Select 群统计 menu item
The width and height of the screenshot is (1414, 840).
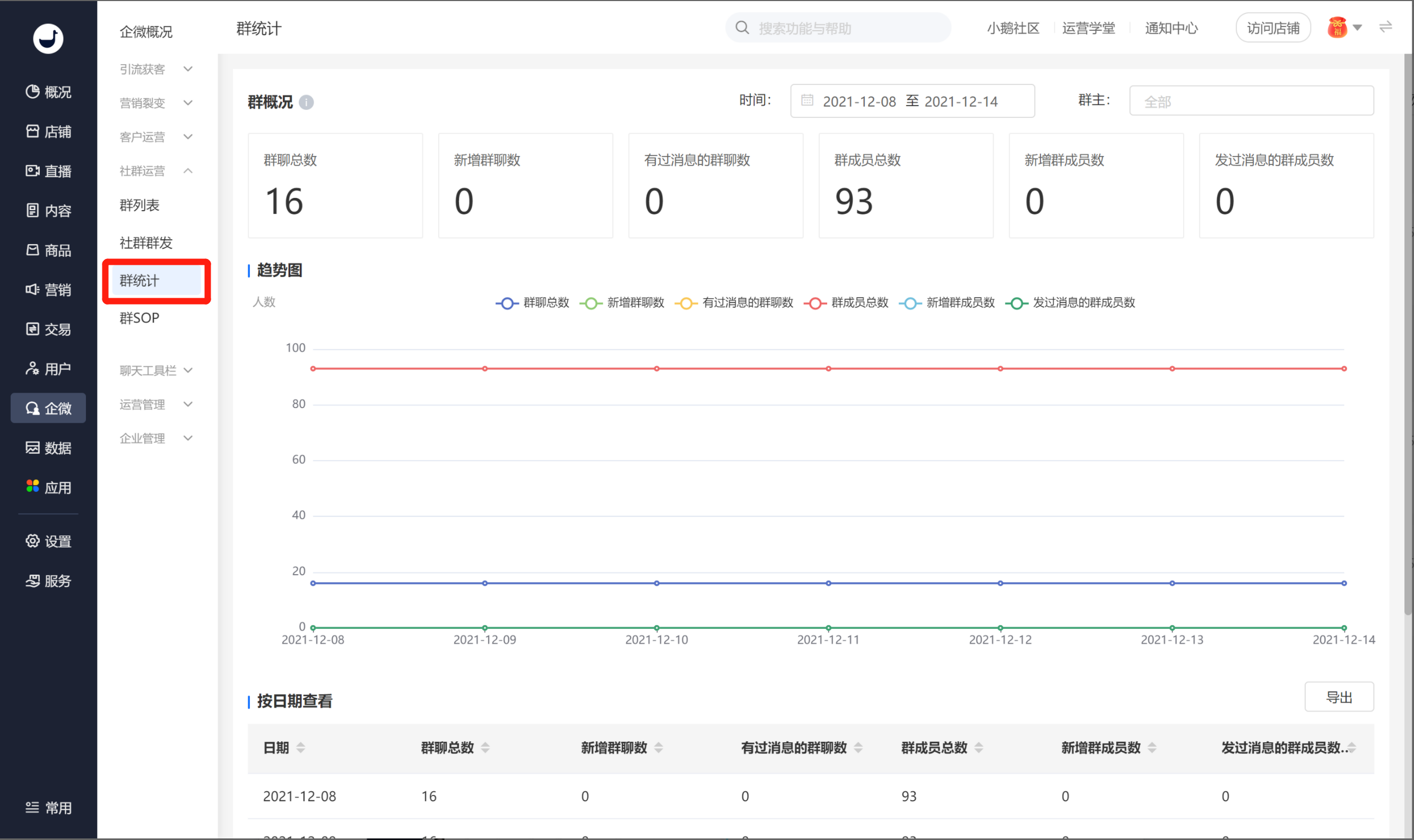click(157, 281)
